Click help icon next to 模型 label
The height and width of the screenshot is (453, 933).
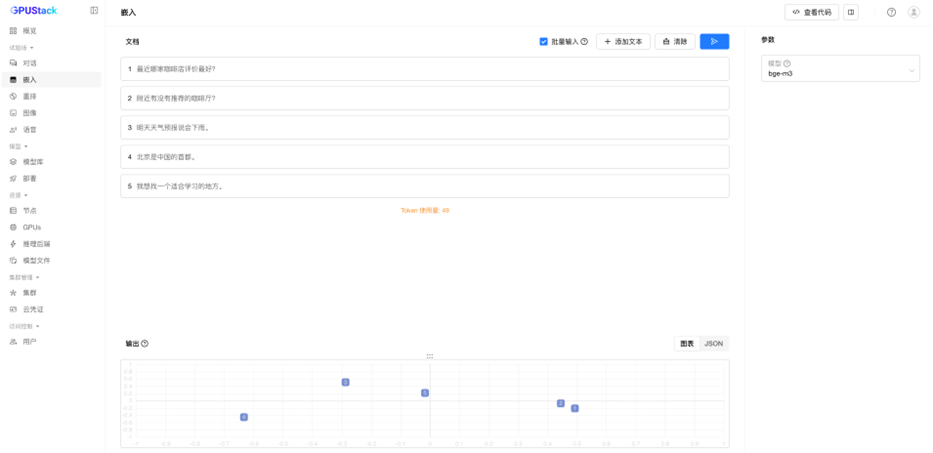coord(787,63)
